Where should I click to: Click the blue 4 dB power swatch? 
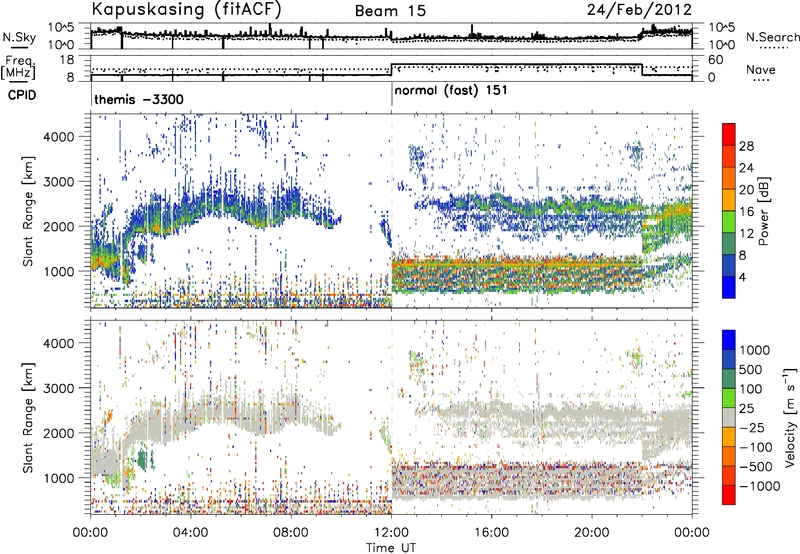tap(729, 288)
